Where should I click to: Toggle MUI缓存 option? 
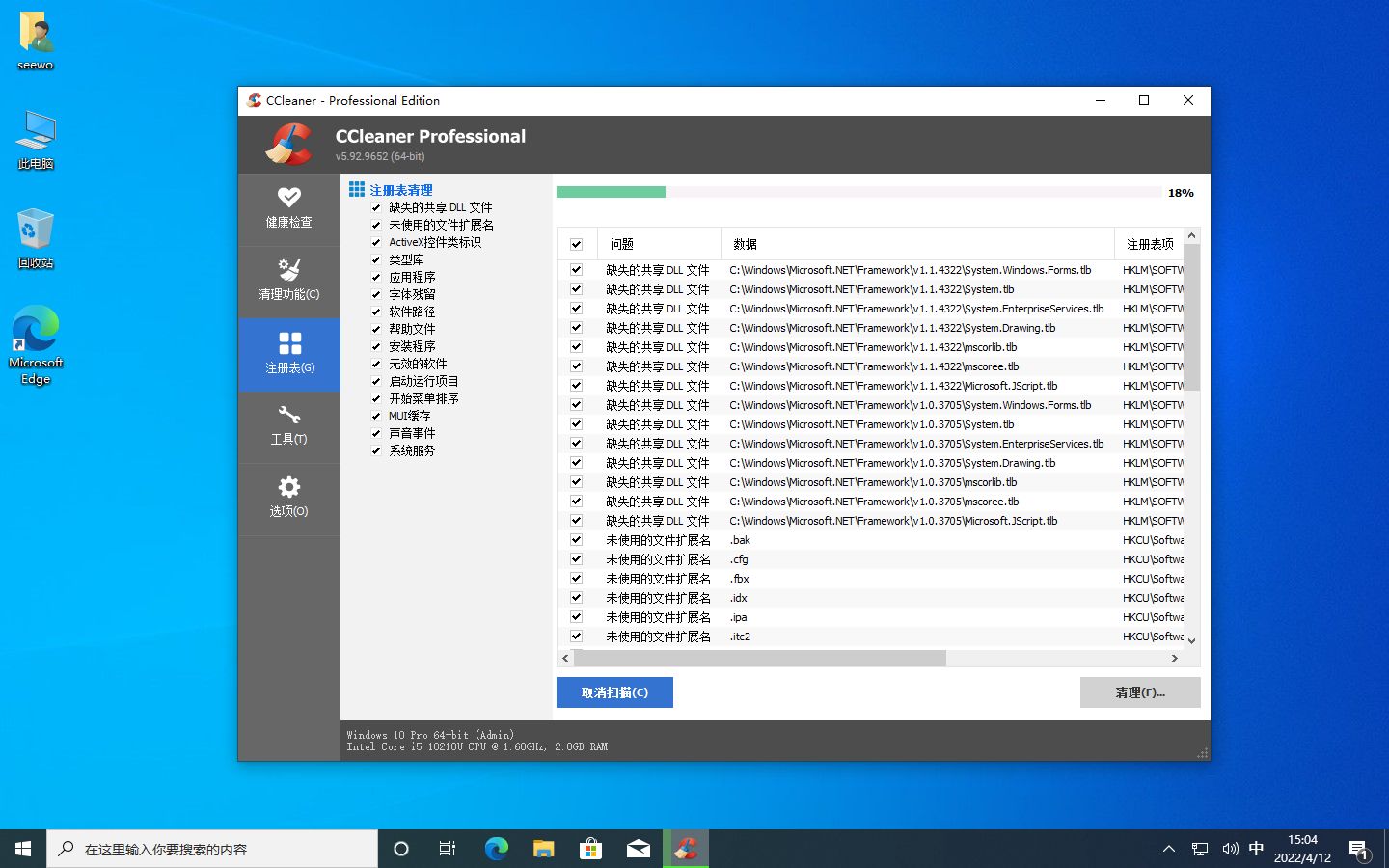(376, 416)
